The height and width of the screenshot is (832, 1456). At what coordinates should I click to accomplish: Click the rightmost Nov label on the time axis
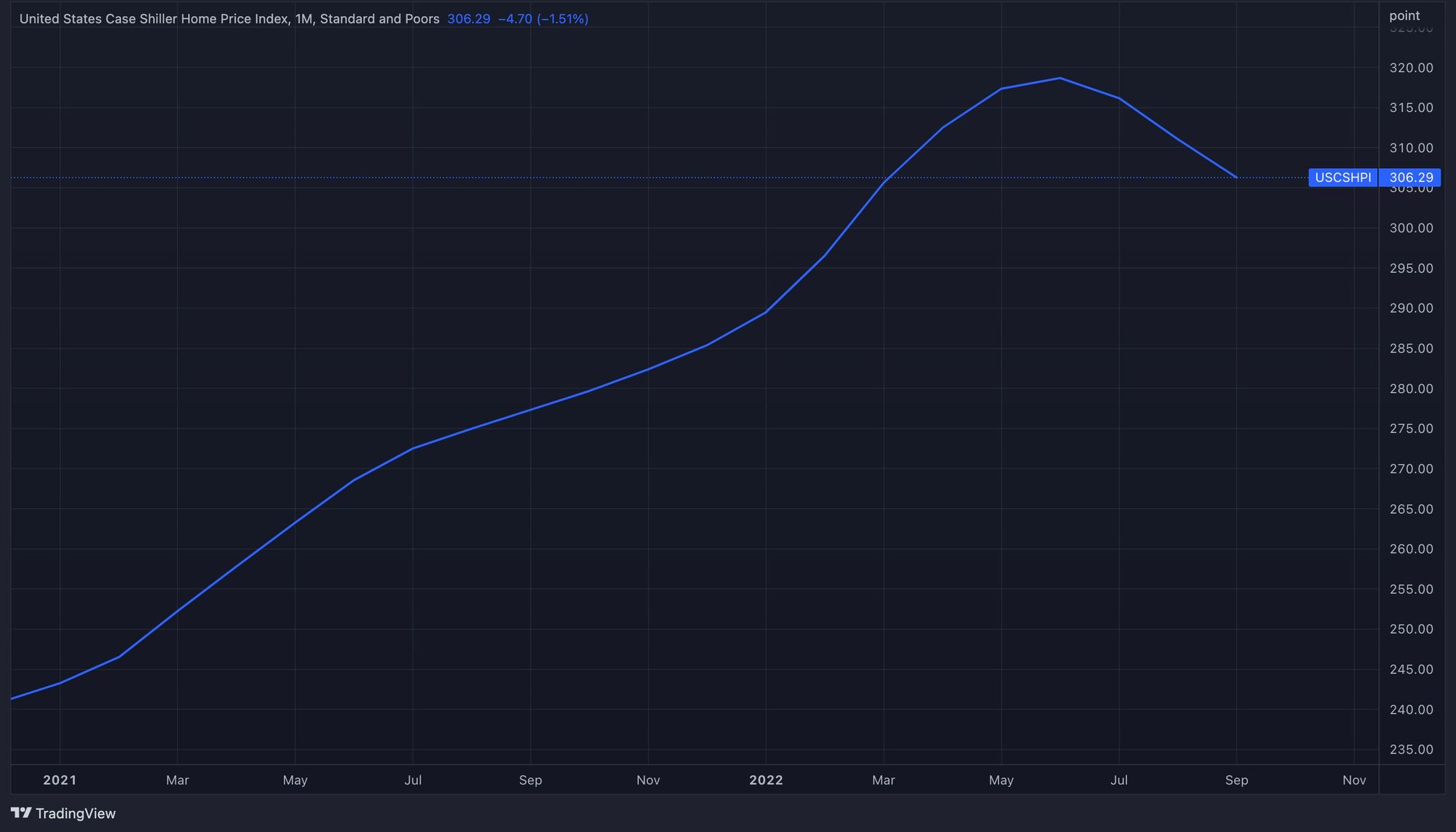1353,780
